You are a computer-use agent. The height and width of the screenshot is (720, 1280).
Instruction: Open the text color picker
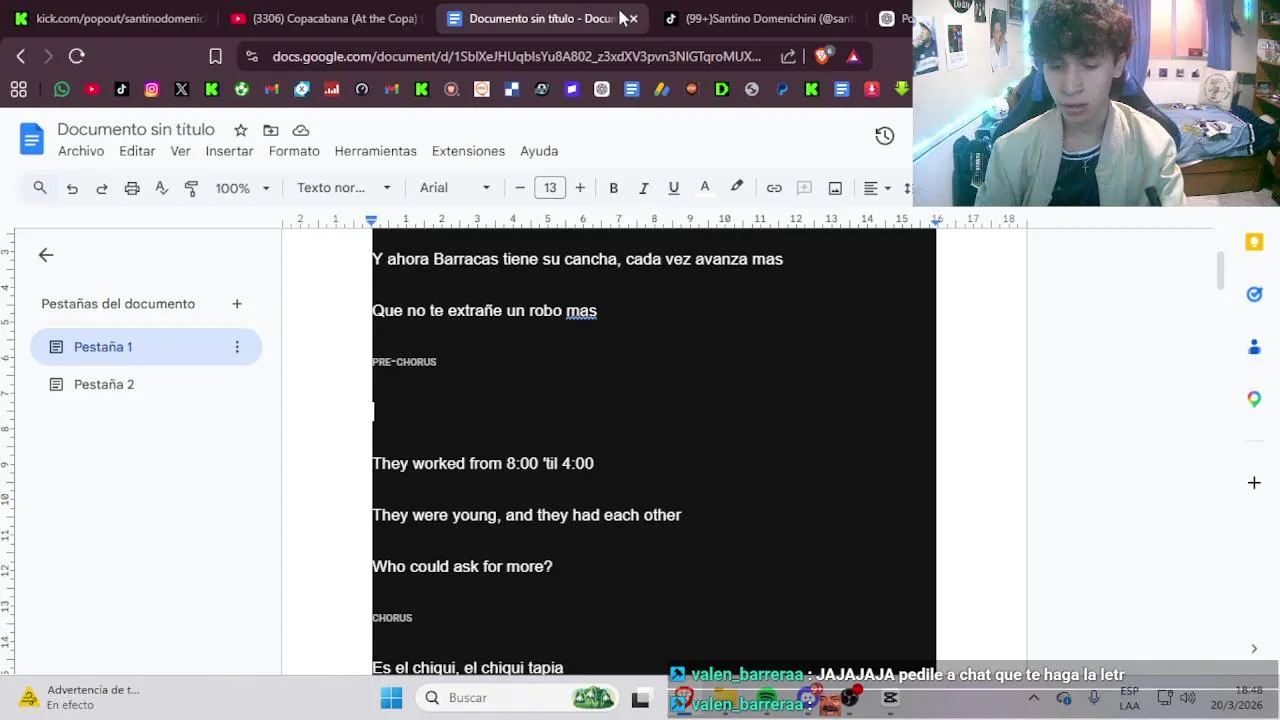(704, 188)
